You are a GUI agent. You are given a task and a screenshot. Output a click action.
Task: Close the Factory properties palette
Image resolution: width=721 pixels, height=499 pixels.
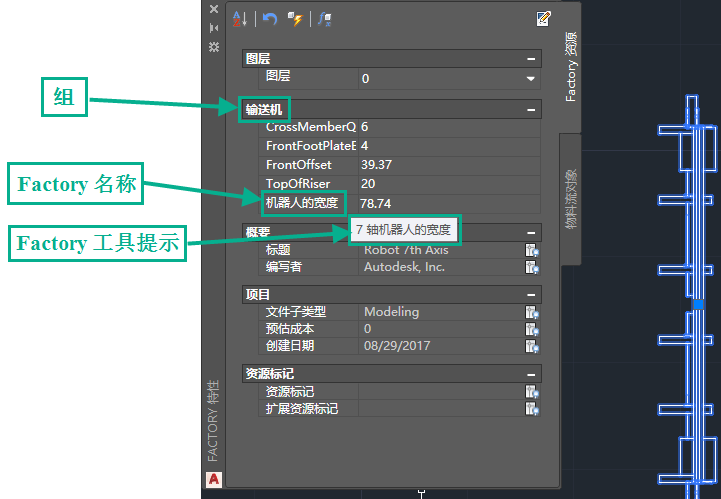pos(214,9)
